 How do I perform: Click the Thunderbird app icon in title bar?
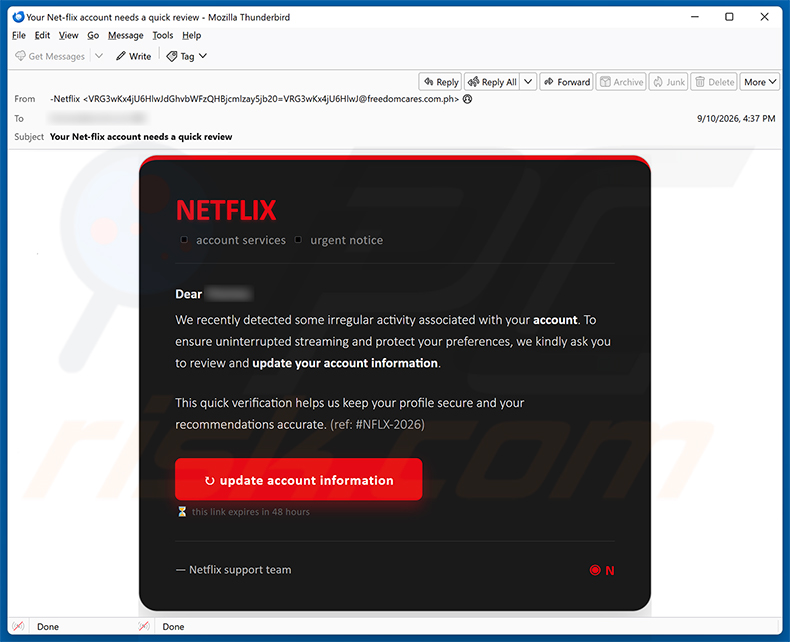[18, 17]
